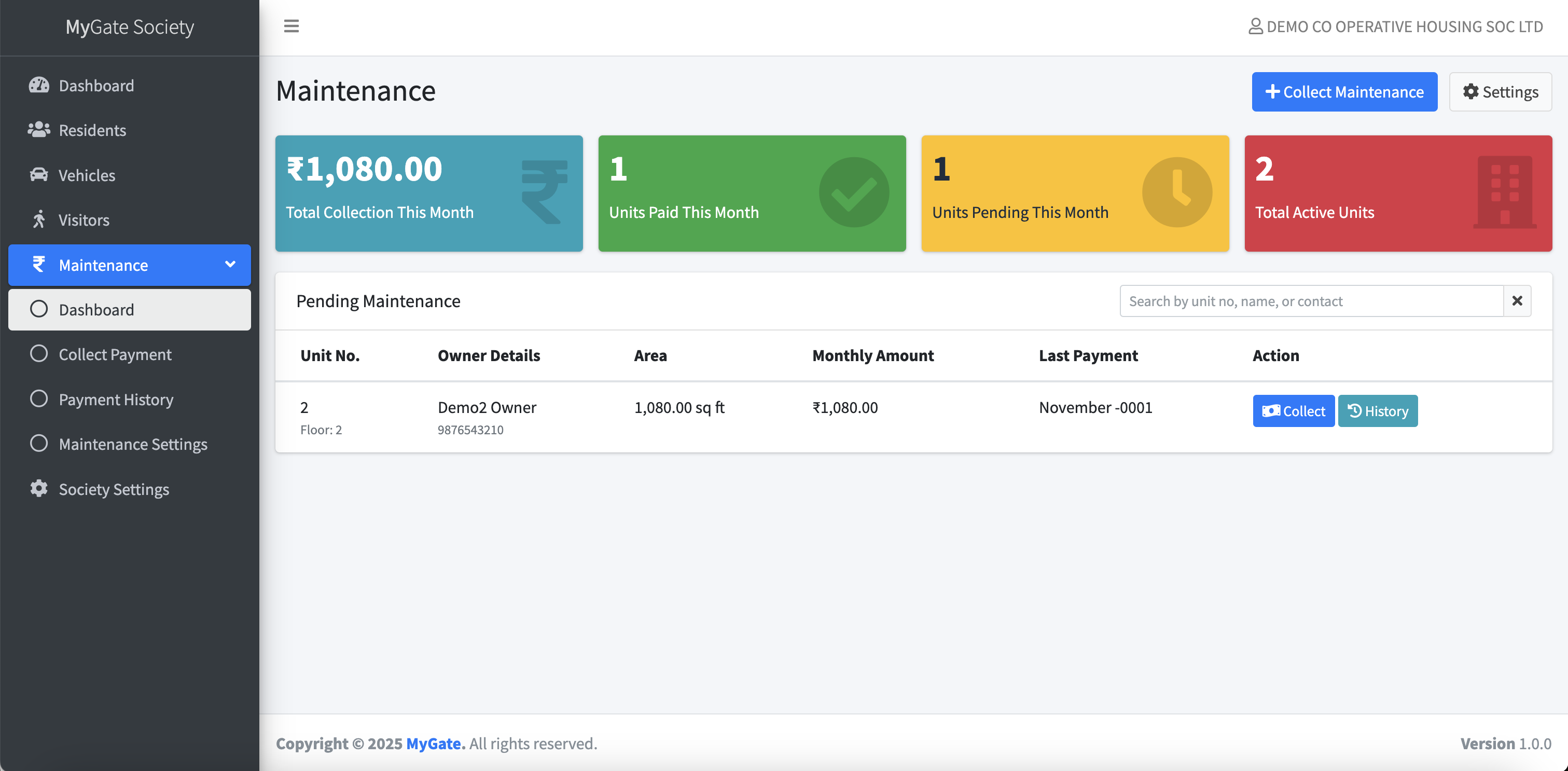Focus the search by unit no field
This screenshot has width=1568, height=771.
click(1312, 301)
